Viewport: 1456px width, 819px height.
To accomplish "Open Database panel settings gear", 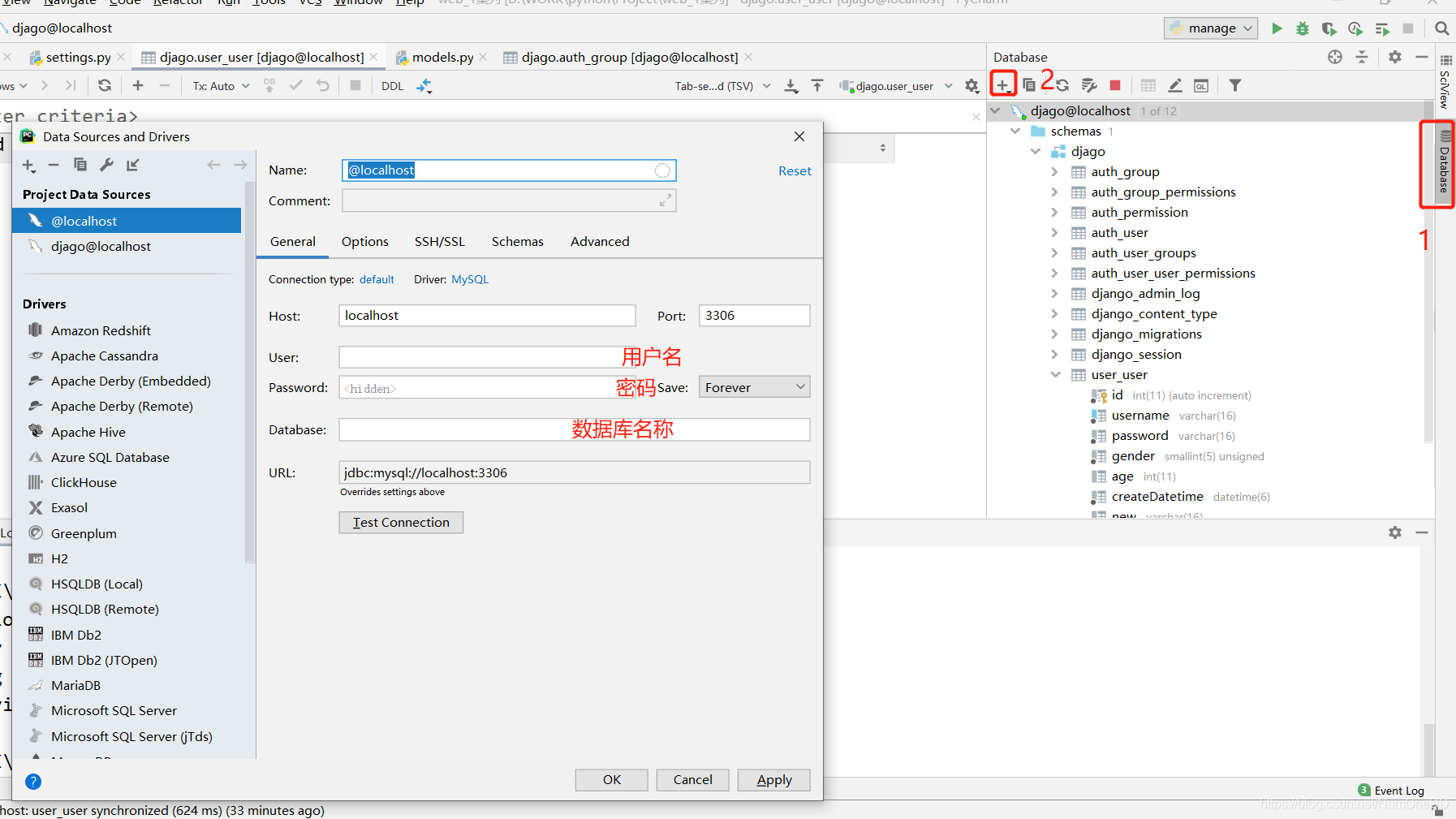I will (x=1395, y=57).
